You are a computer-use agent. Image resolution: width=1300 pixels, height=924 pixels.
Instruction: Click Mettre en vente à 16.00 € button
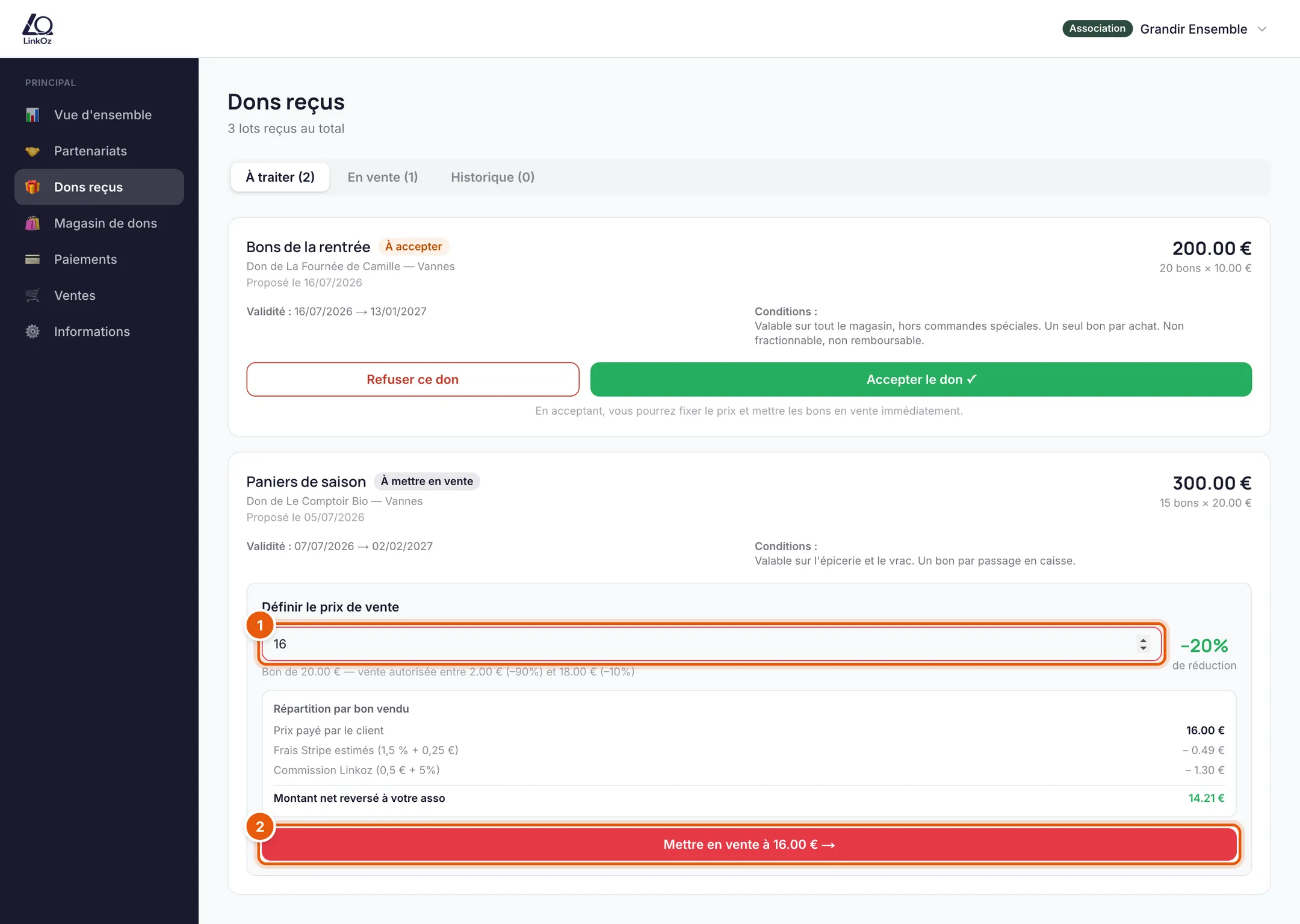click(749, 845)
